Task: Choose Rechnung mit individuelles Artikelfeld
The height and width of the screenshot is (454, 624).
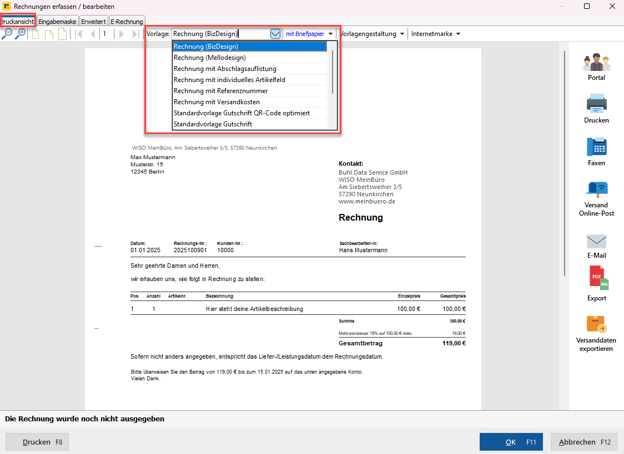Action: (x=250, y=80)
